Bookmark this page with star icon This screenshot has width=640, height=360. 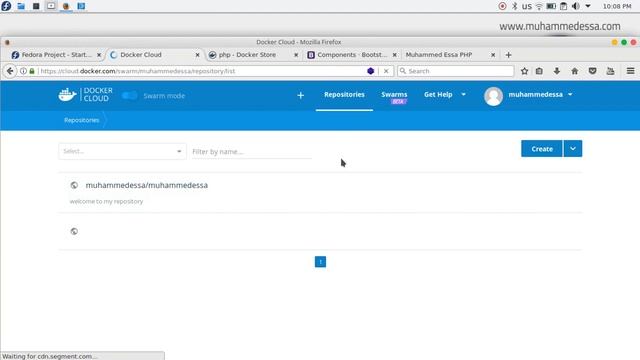tap(524, 71)
